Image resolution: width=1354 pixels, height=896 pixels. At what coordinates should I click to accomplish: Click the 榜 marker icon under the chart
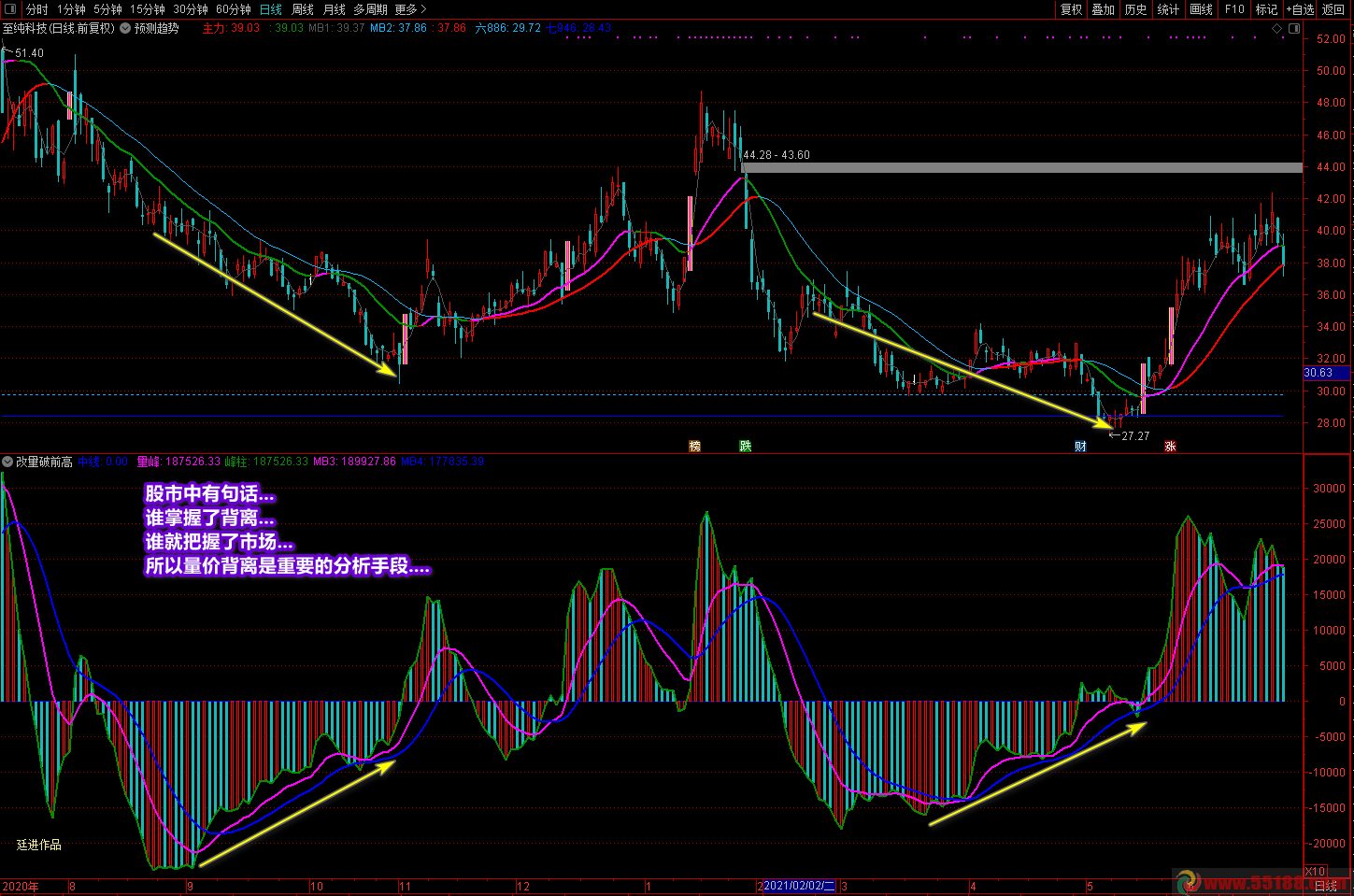tap(694, 447)
